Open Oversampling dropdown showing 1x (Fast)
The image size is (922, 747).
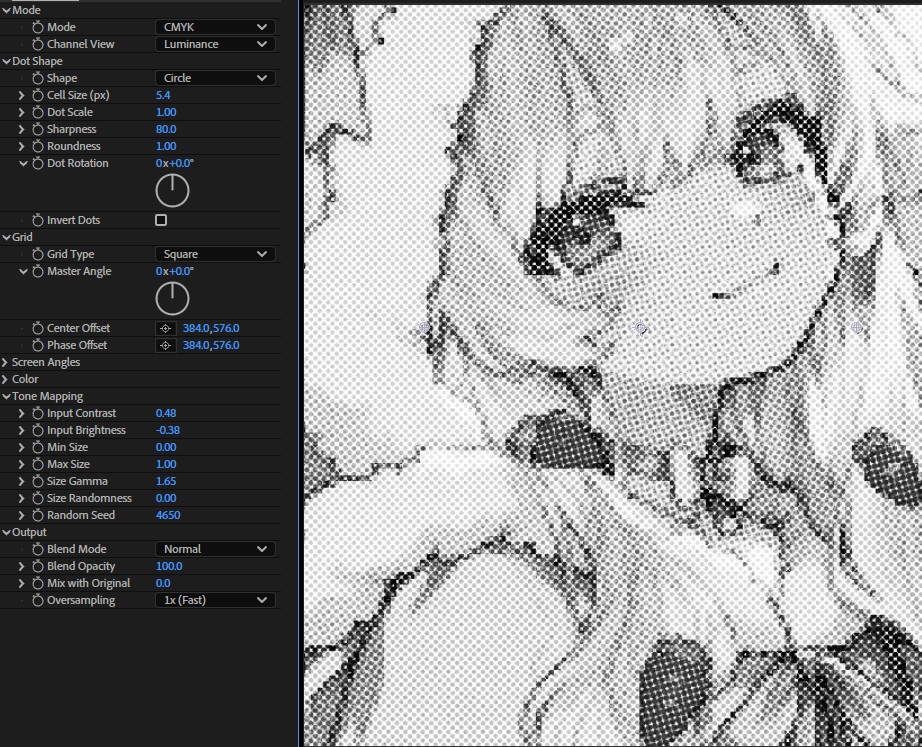215,601
